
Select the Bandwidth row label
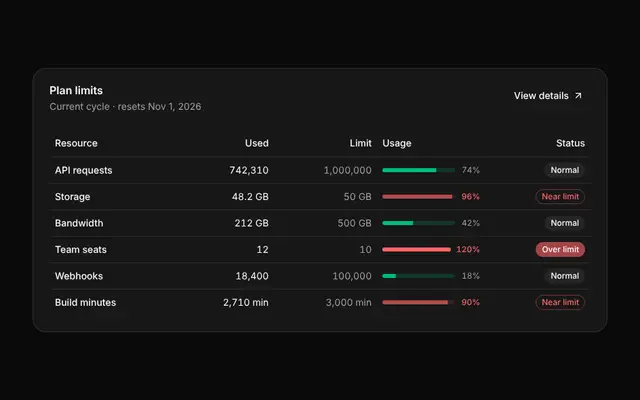[79, 223]
